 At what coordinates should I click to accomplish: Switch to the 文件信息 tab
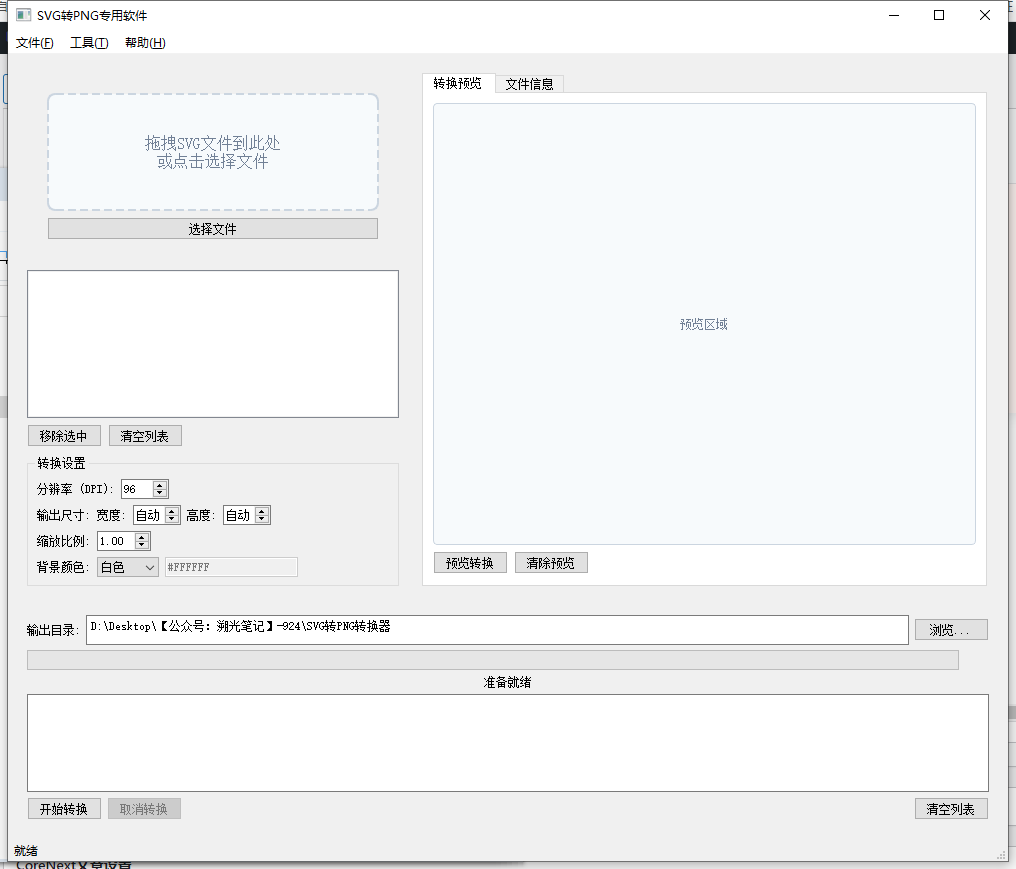point(529,84)
